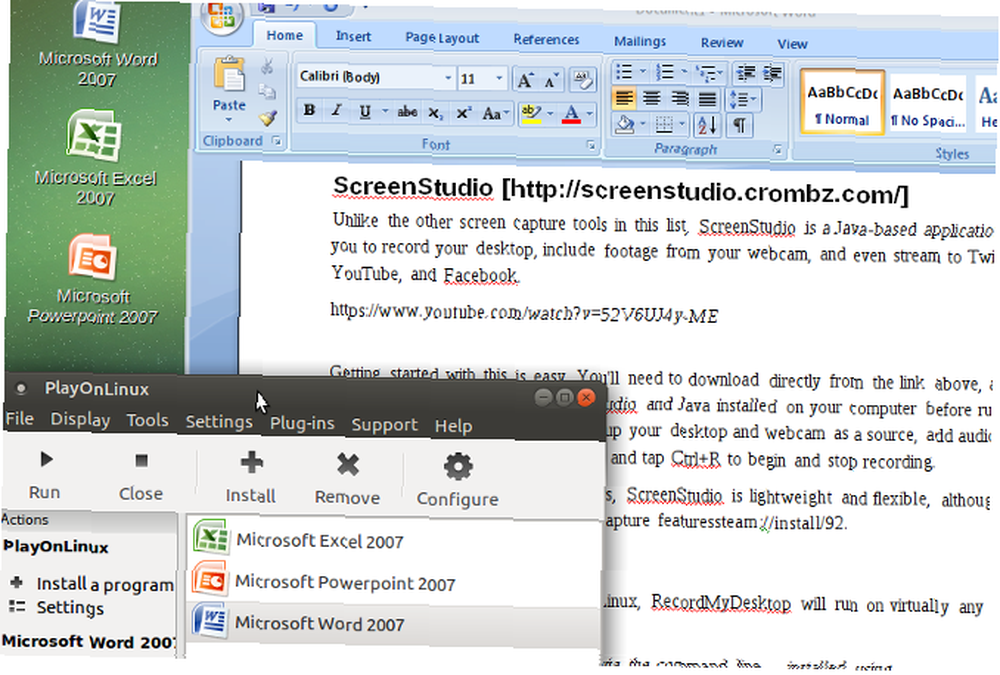Click the Shading paint bucket icon
This screenshot has width=1000, height=675.
coord(626,124)
